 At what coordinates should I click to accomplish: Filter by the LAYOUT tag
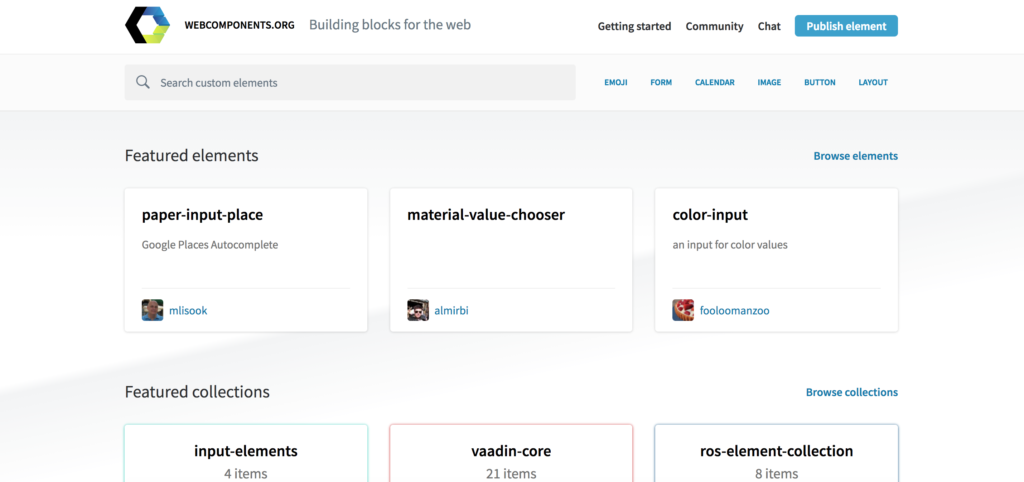873,82
